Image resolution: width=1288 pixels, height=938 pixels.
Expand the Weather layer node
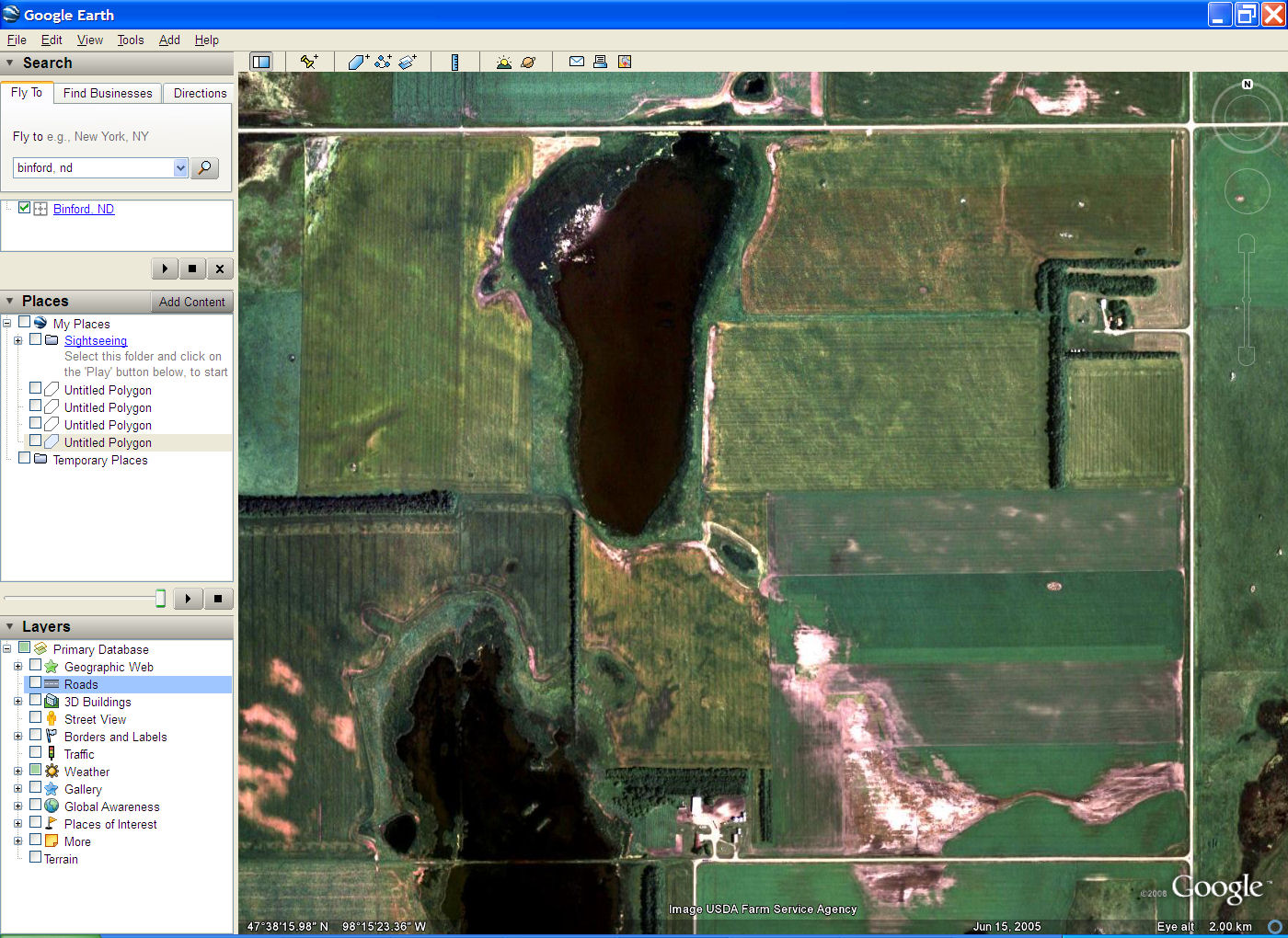click(17, 772)
